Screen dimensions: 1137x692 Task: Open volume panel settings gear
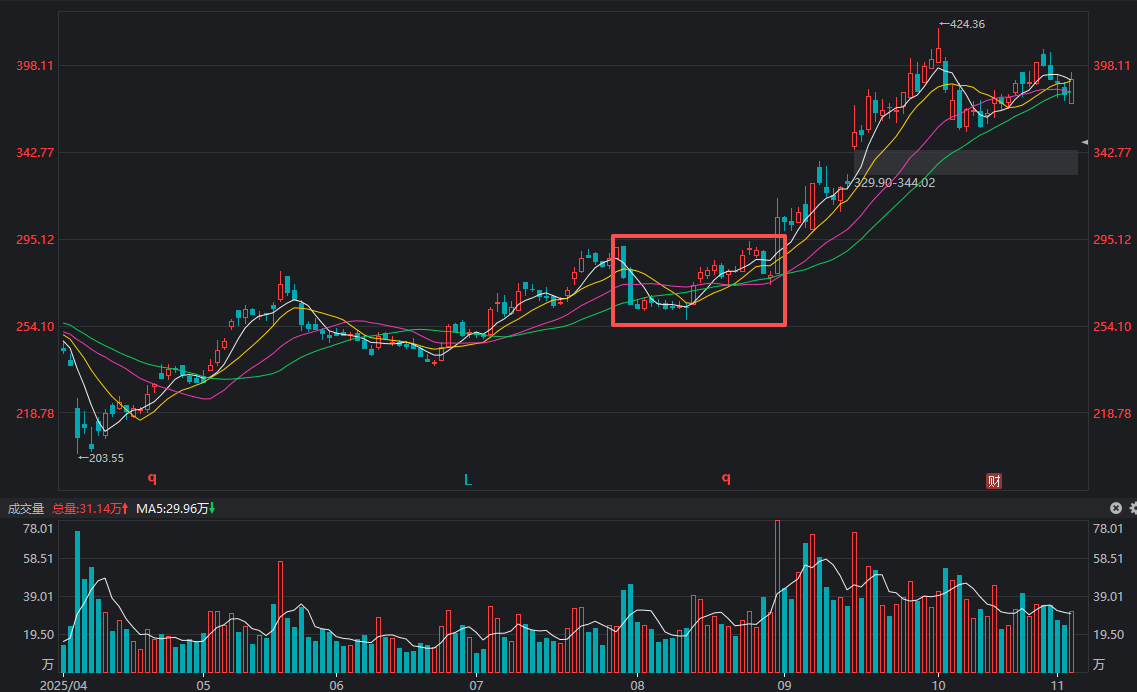[1132, 508]
